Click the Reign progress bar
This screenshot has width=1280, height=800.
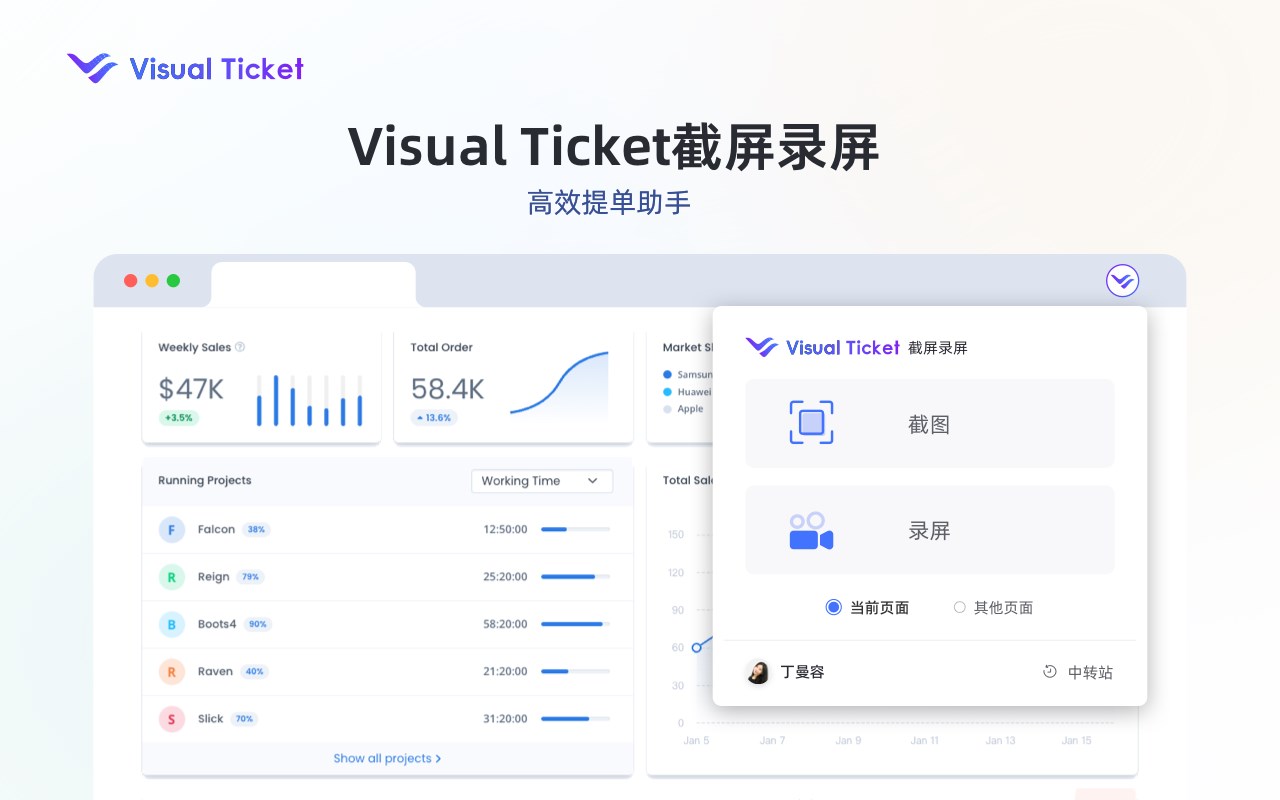[575, 577]
